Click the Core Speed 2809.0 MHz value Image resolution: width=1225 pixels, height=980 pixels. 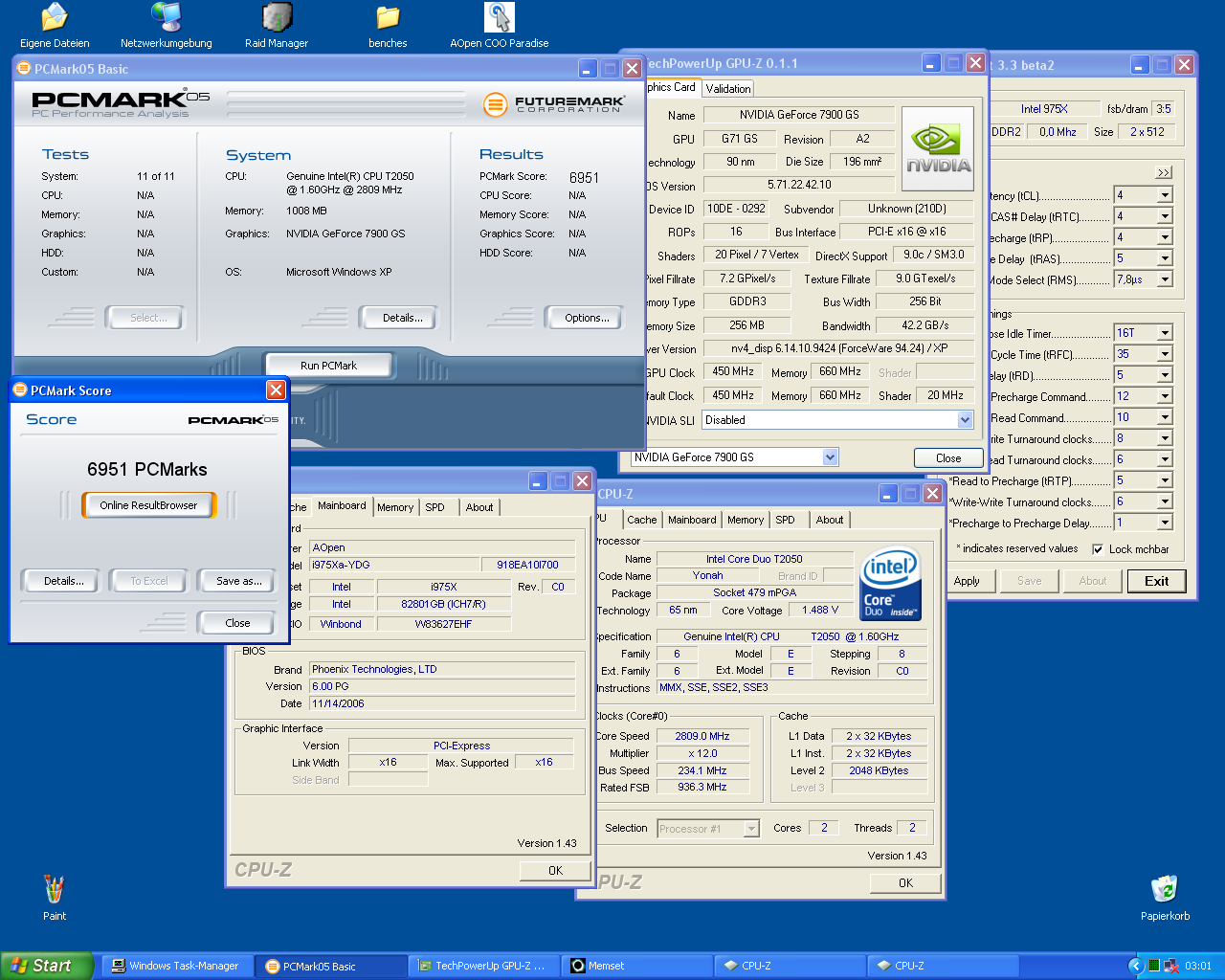pos(702,737)
